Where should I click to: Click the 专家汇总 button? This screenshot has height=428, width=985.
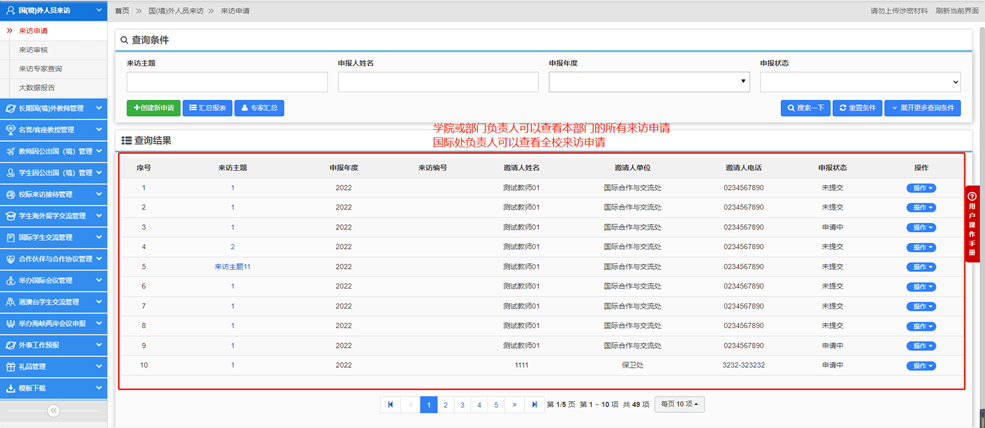click(x=259, y=107)
